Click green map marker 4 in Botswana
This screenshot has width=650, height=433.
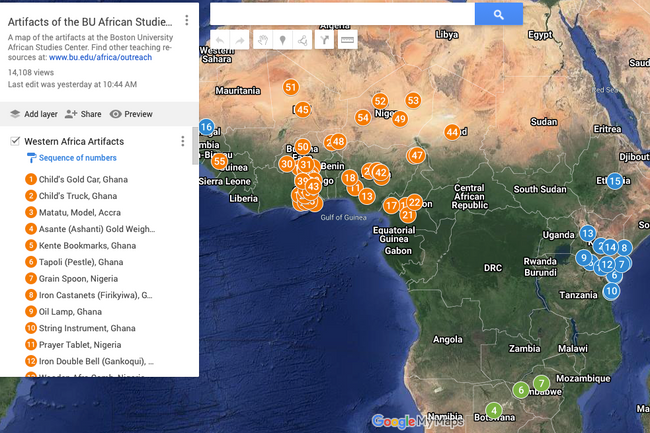494,411
